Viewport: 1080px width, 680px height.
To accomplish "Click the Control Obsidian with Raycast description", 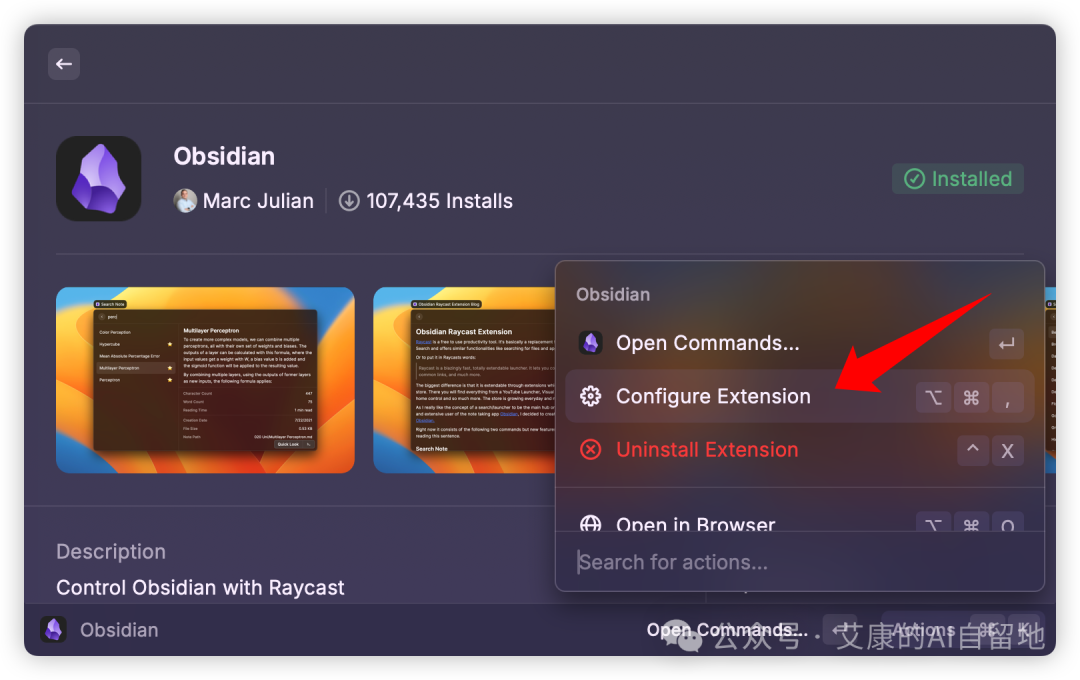I will tap(200, 588).
